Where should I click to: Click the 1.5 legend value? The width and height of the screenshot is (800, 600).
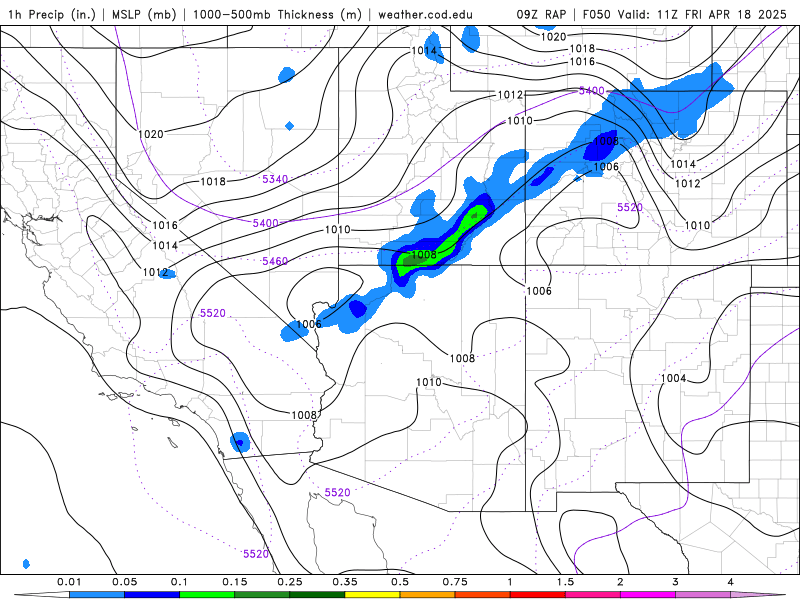click(565, 582)
